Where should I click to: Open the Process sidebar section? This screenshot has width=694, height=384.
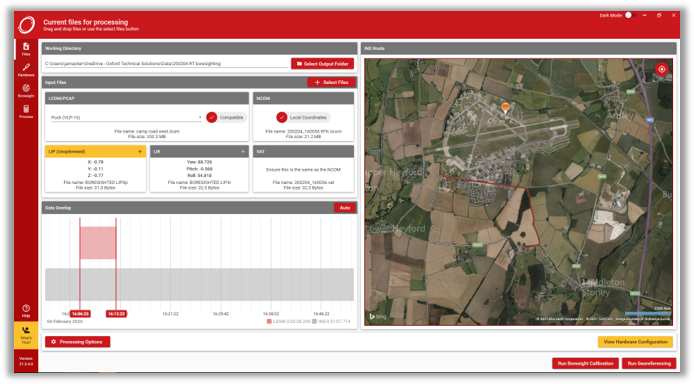click(x=26, y=111)
